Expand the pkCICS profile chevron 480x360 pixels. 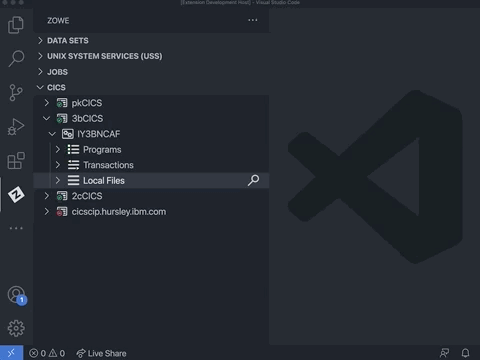click(47, 103)
